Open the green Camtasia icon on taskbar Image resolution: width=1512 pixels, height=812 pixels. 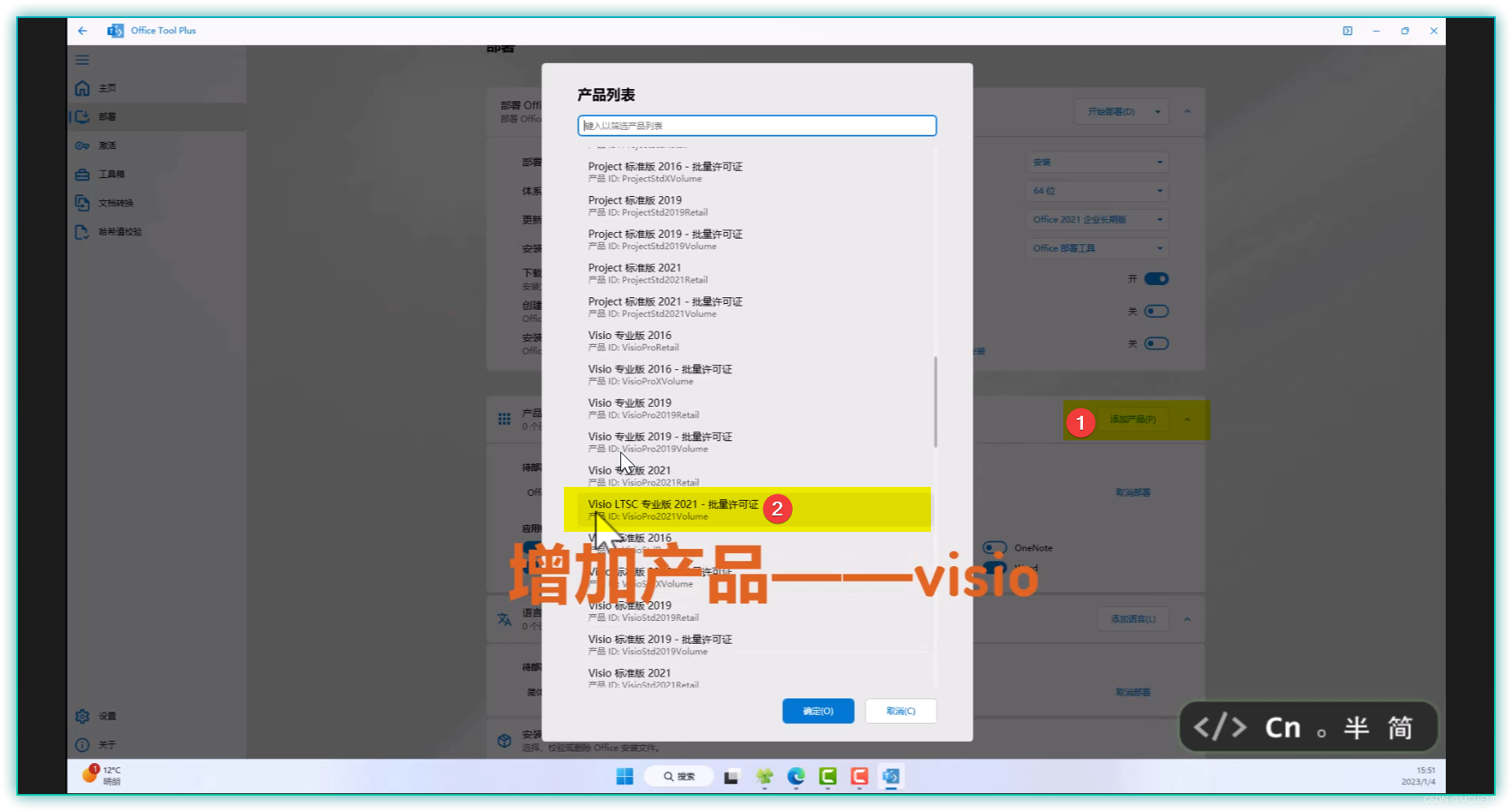(x=828, y=777)
